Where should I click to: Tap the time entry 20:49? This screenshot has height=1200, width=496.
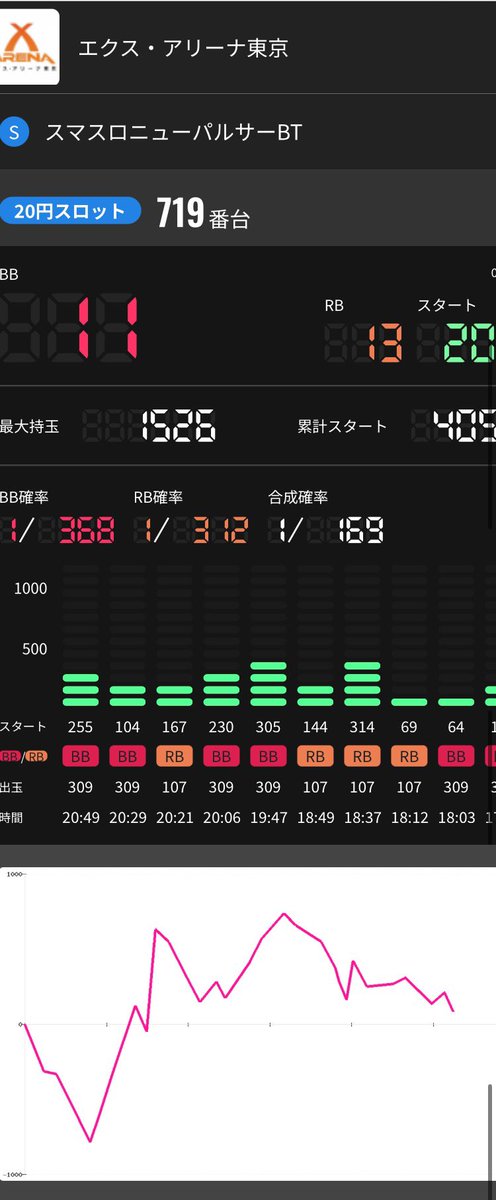tap(80, 817)
